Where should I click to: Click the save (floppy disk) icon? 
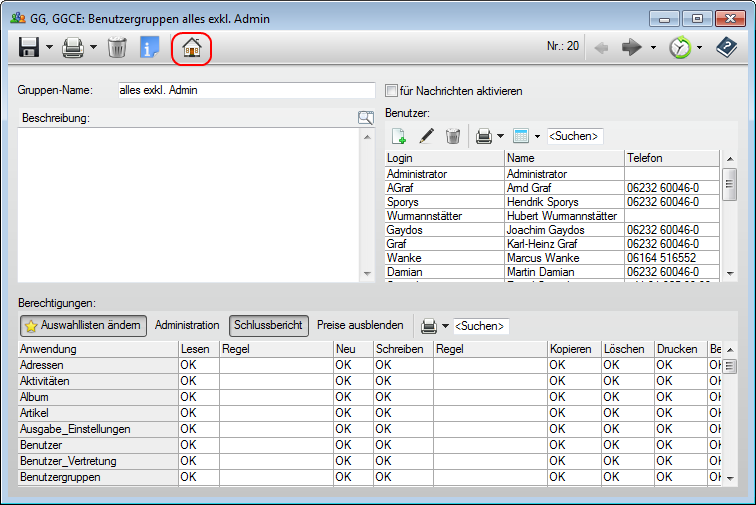pos(29,47)
